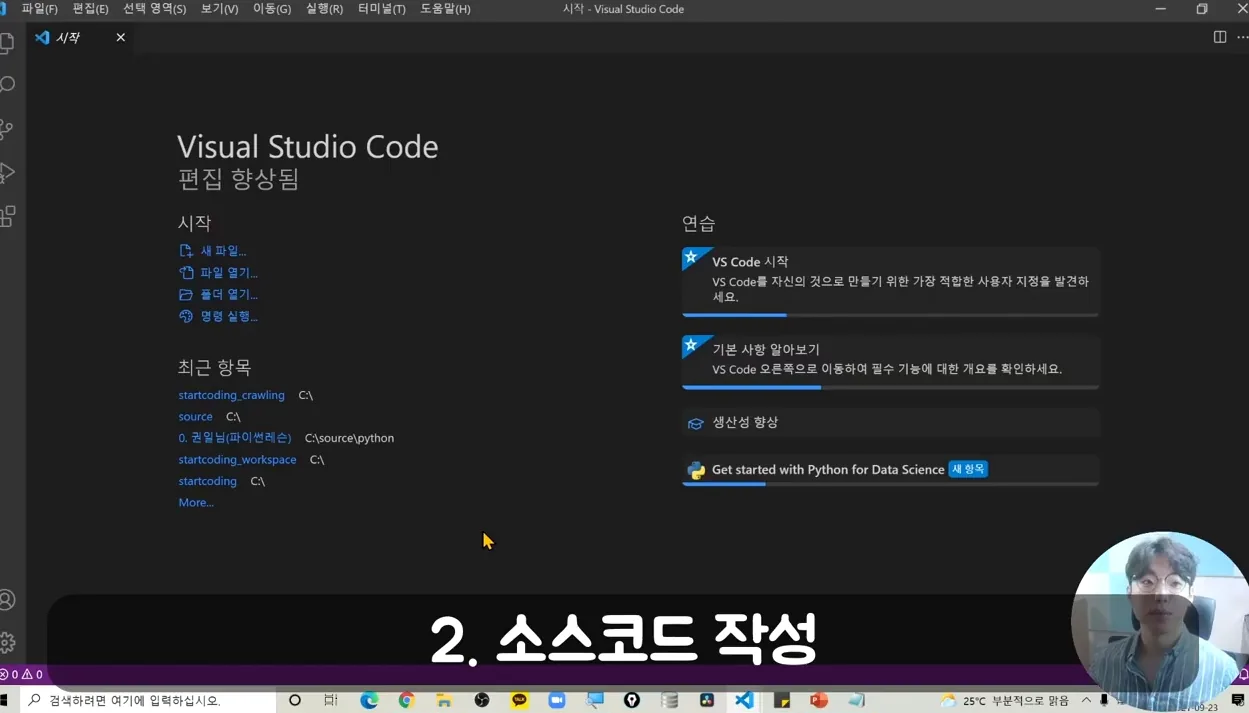Open recent startcoding_workspace folder
Screen dimensions: 1249x713
237,460
